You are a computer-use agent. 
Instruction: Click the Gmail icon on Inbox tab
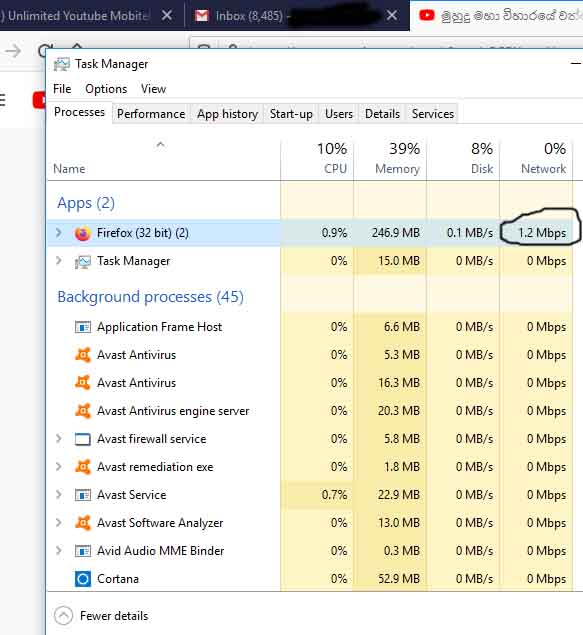tap(201, 15)
